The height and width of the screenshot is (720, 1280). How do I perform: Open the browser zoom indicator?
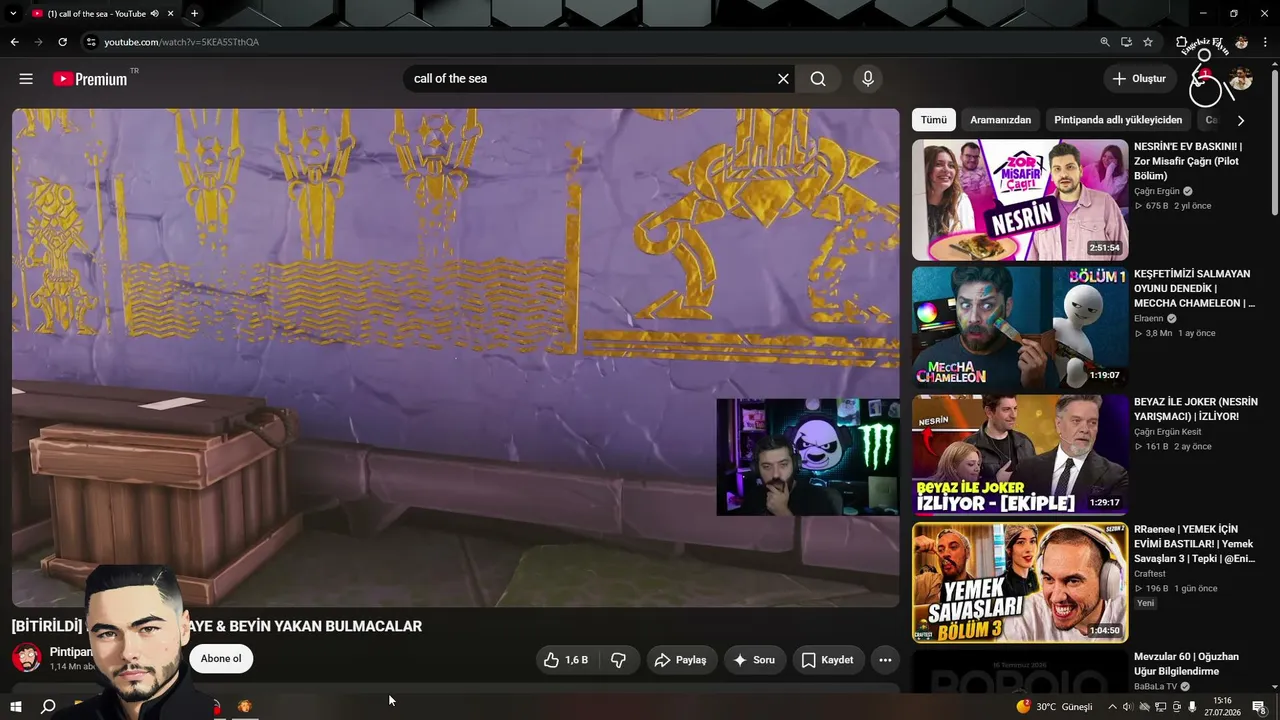click(x=1104, y=42)
